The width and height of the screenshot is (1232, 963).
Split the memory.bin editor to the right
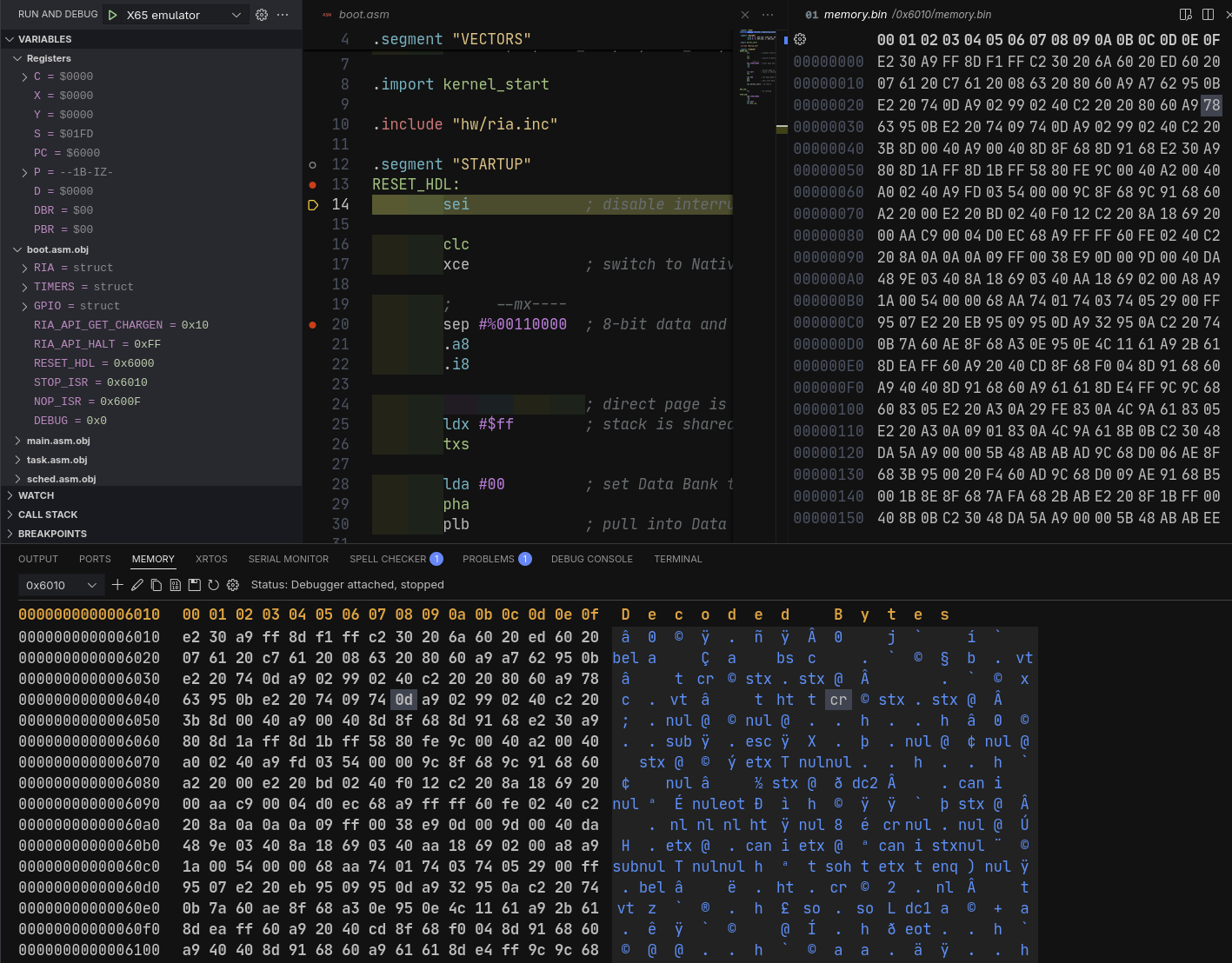1208,15
